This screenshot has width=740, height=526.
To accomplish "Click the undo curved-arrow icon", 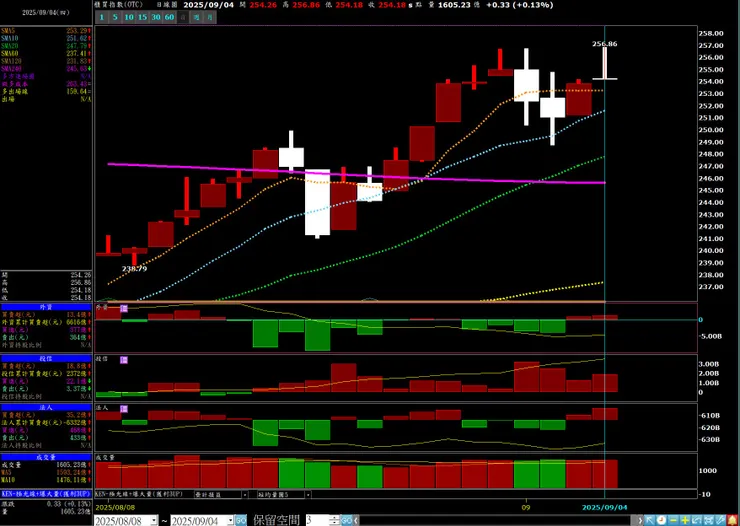I will coord(697,520).
